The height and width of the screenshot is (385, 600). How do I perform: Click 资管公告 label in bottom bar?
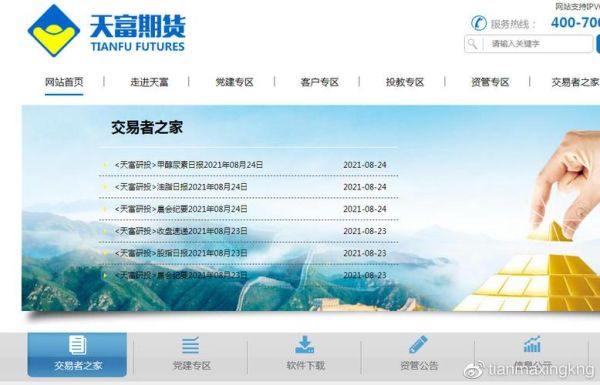click(419, 365)
